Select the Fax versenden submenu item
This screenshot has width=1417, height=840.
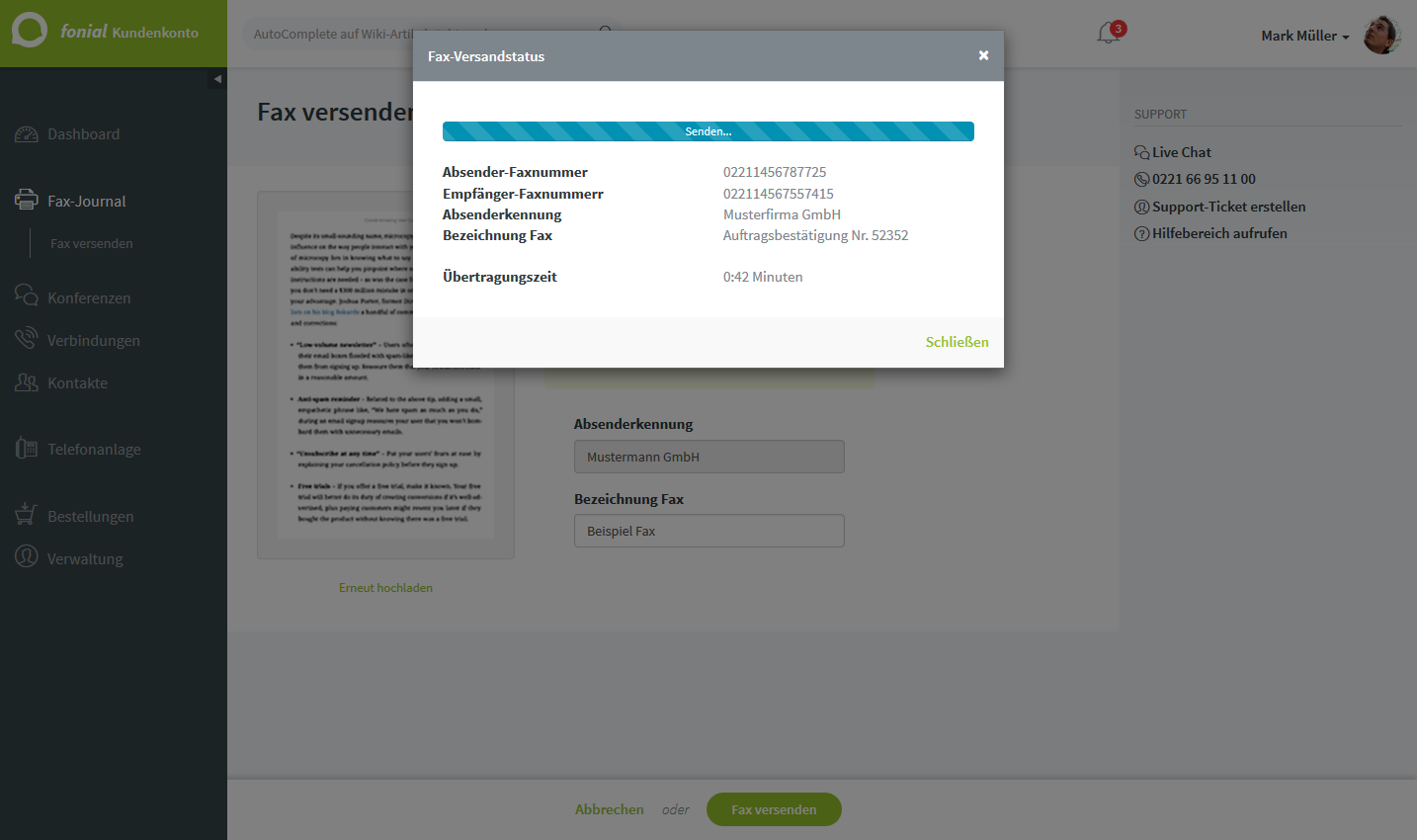(92, 243)
